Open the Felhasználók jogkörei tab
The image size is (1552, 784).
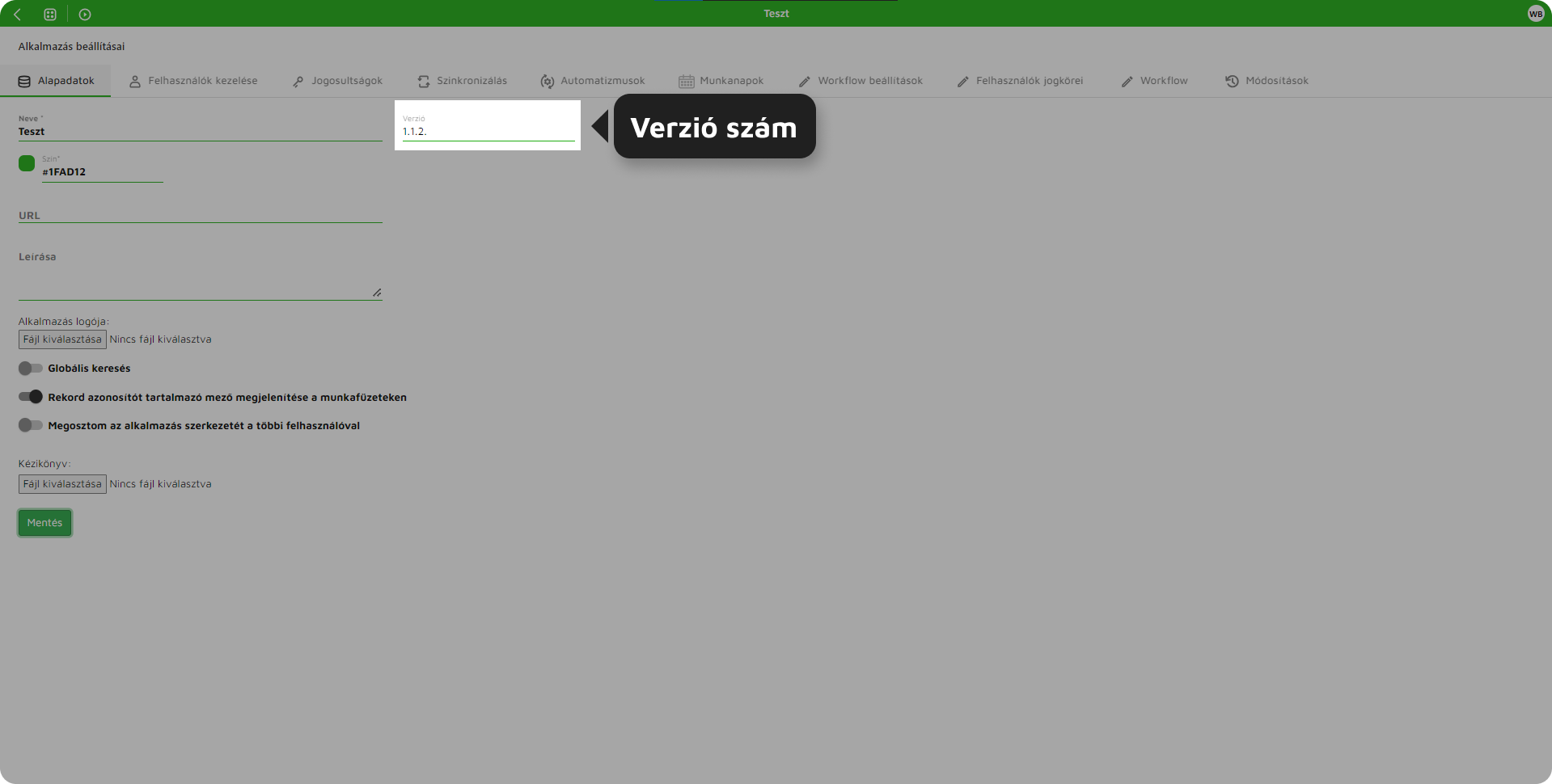click(x=1020, y=81)
